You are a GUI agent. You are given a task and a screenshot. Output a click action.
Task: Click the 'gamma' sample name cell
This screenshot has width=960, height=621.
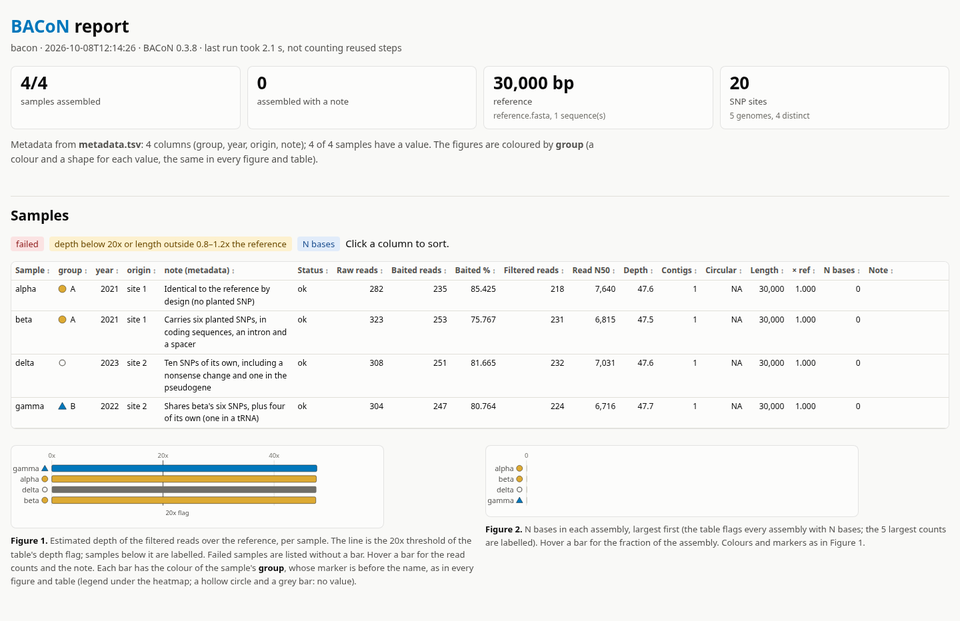coord(29,406)
